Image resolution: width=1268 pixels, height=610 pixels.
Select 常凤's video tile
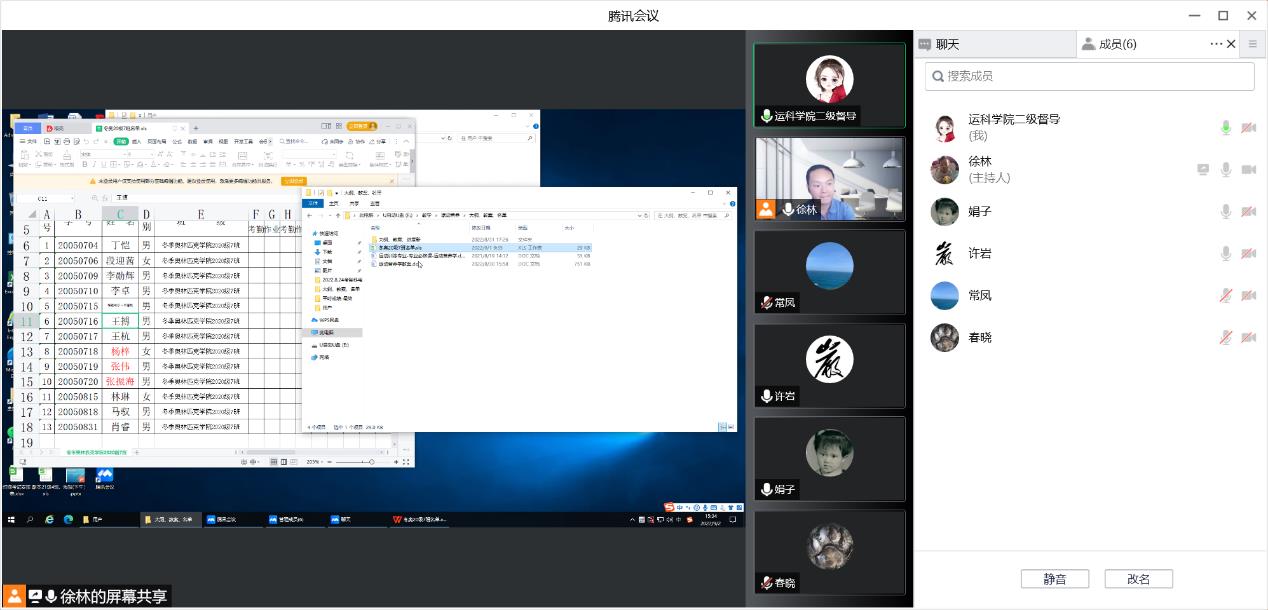[829, 271]
